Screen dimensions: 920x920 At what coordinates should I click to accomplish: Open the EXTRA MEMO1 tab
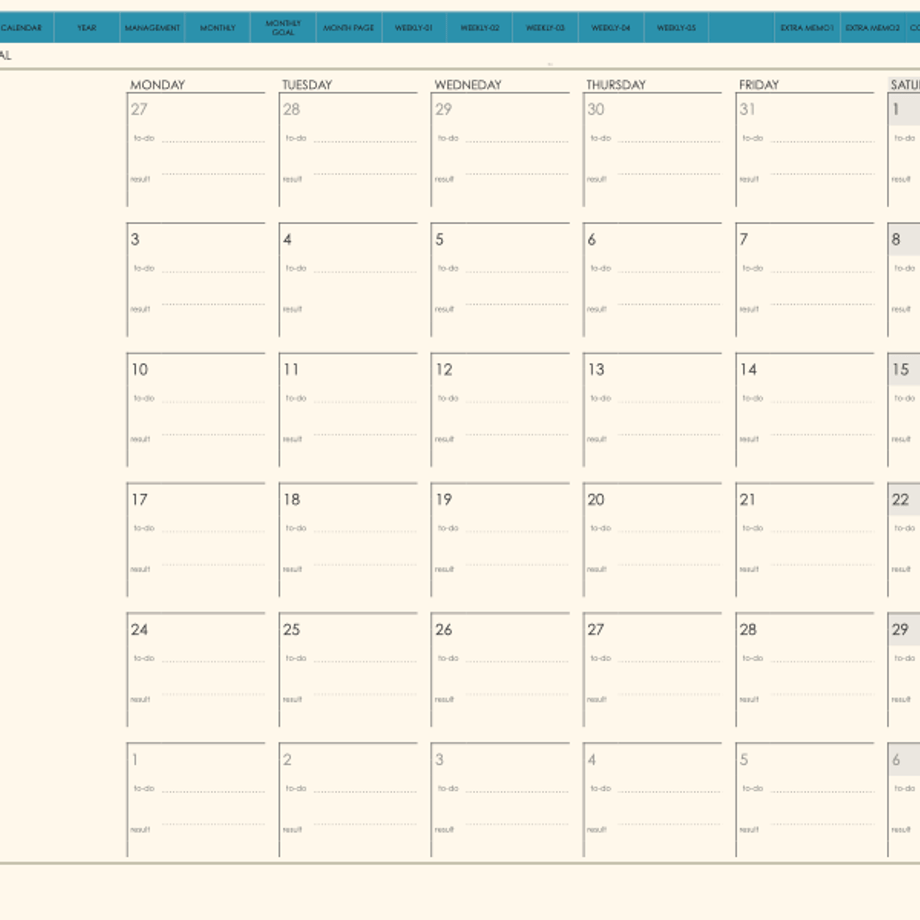click(807, 28)
